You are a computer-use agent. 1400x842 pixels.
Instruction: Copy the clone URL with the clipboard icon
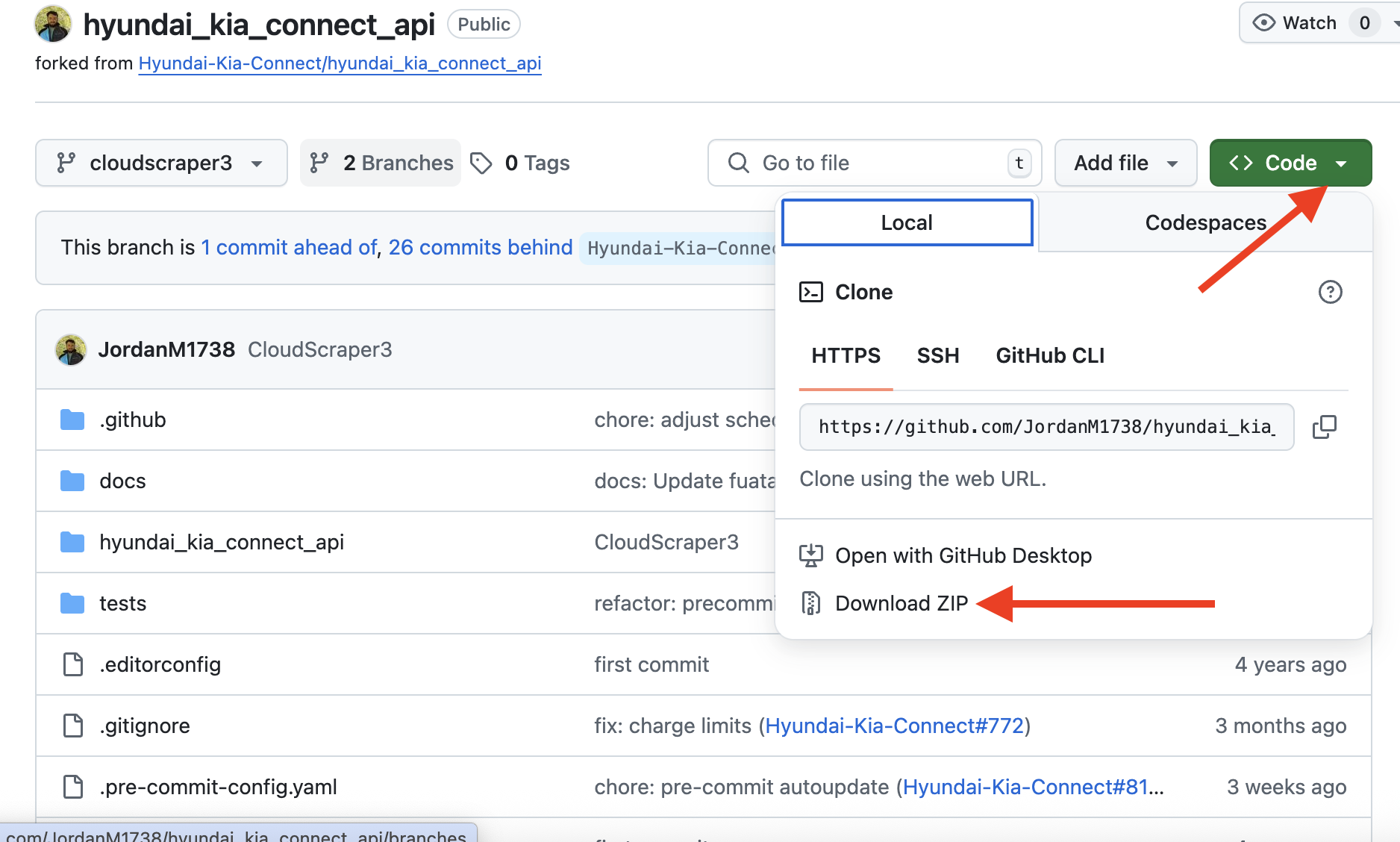tap(1325, 426)
